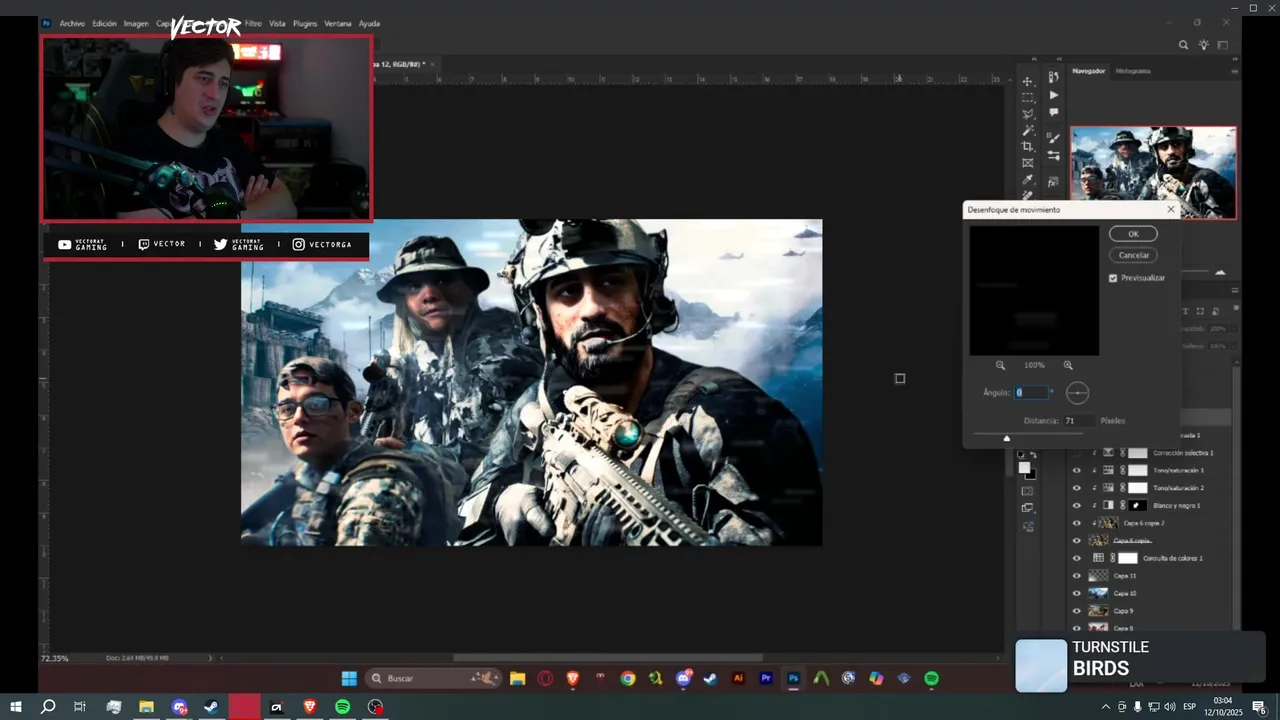Hide the Consulta de colores 1 layer
The height and width of the screenshot is (720, 1280).
click(x=1077, y=558)
